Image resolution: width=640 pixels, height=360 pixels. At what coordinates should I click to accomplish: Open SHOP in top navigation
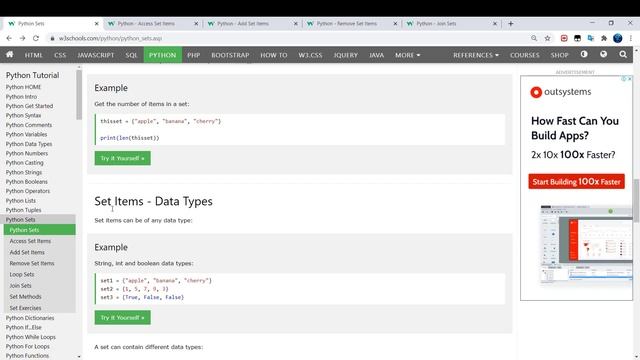(x=559, y=55)
